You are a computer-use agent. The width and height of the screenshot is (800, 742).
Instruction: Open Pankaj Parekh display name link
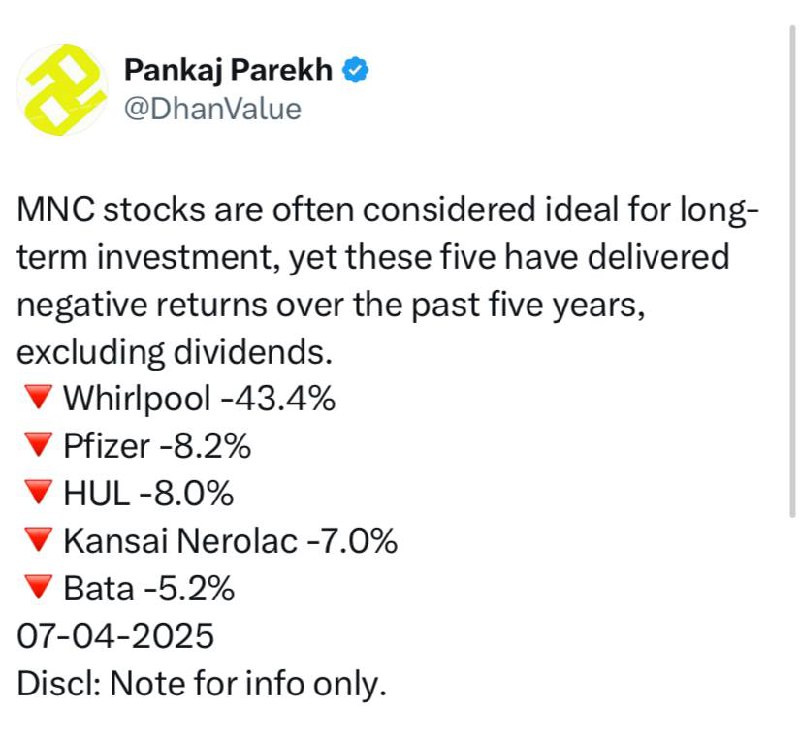point(228,69)
